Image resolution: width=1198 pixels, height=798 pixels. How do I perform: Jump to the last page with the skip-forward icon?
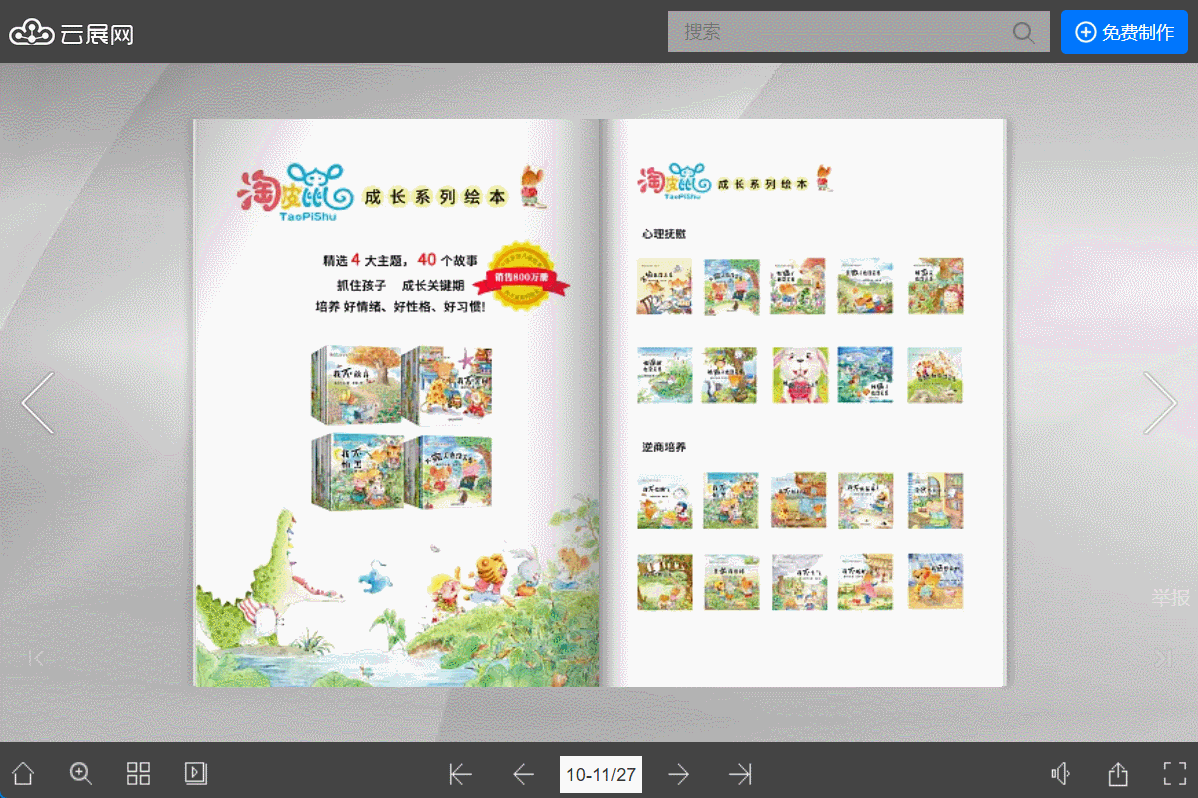pos(740,773)
